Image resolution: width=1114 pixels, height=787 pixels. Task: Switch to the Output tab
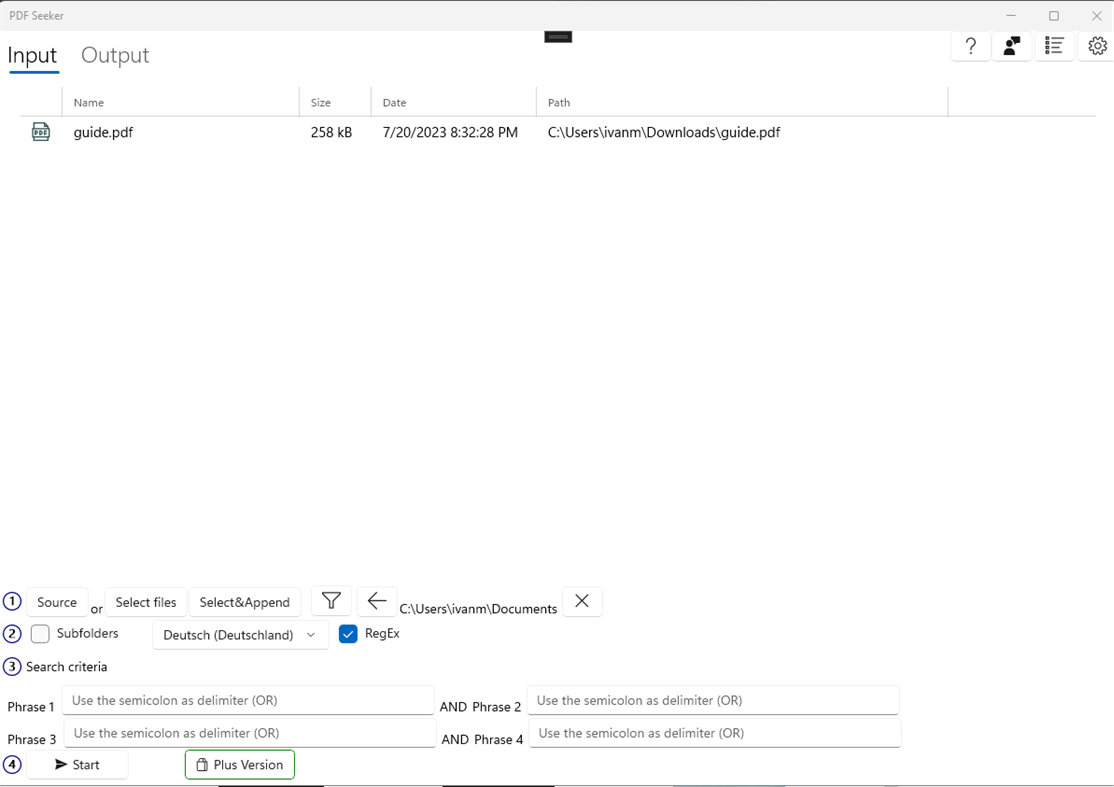114,56
